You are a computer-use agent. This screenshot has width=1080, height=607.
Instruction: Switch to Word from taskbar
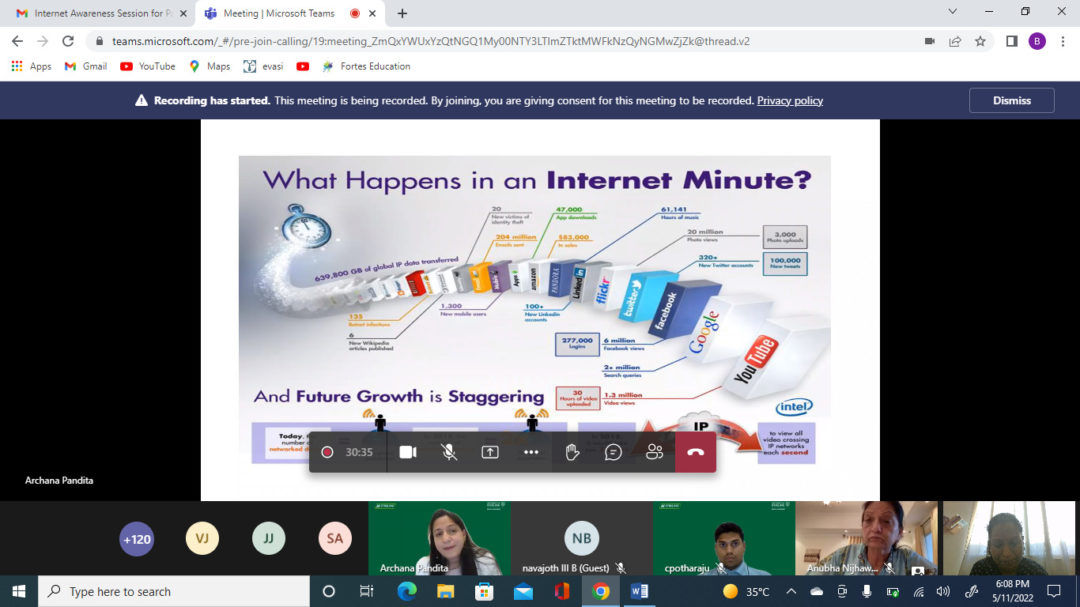639,591
